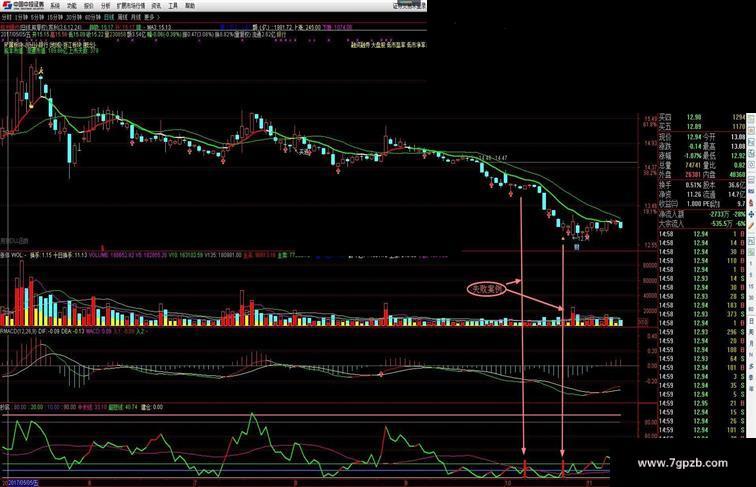Click the sidebar 30-minute period button
The image size is (756, 487).
[751, 298]
